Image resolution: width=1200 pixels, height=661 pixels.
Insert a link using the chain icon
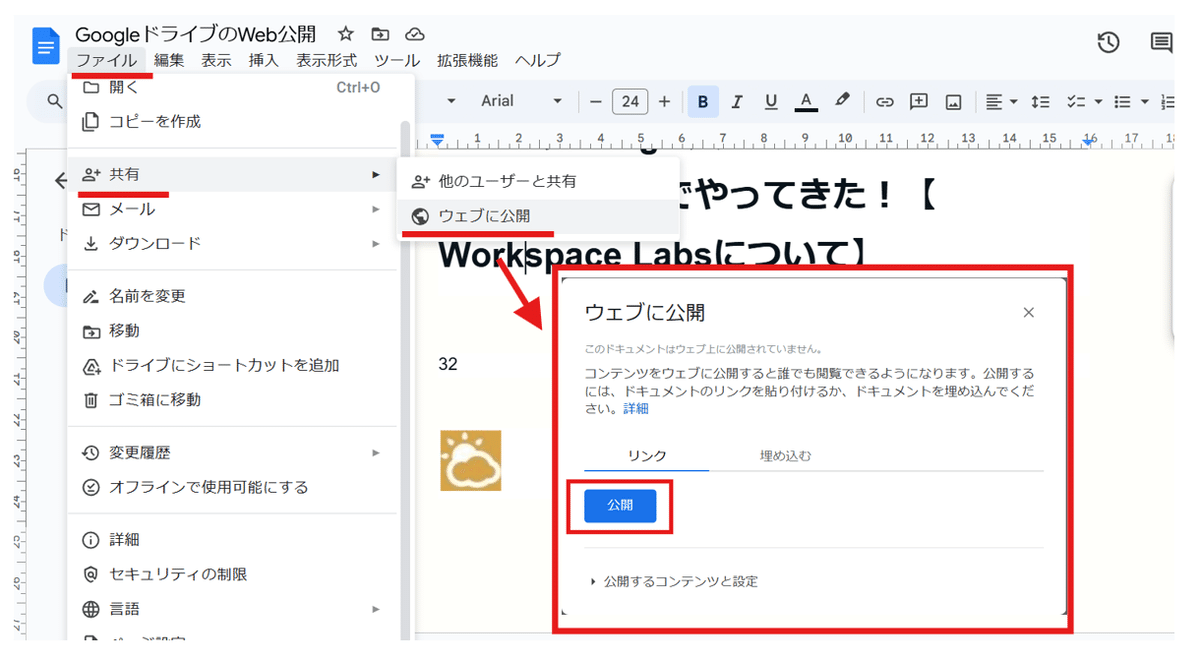[884, 101]
